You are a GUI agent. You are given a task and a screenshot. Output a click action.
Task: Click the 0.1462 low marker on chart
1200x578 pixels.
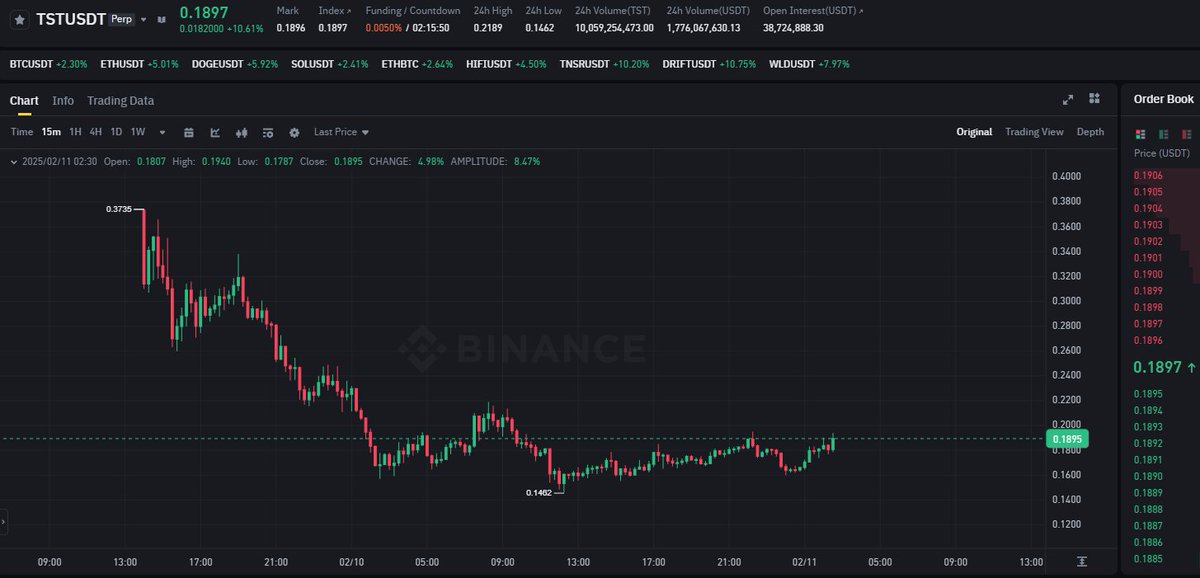[x=539, y=493]
